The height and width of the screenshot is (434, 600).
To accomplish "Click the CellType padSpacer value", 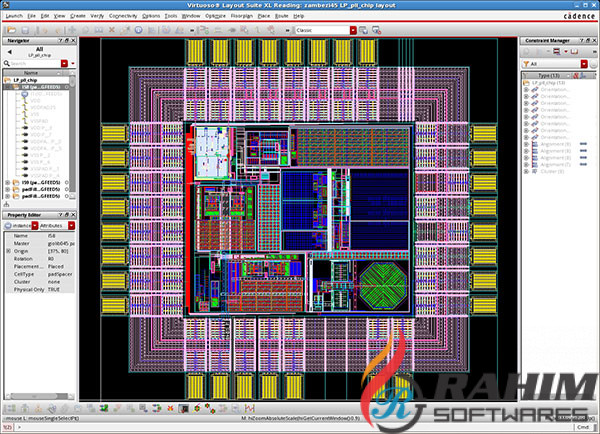I will [60, 274].
